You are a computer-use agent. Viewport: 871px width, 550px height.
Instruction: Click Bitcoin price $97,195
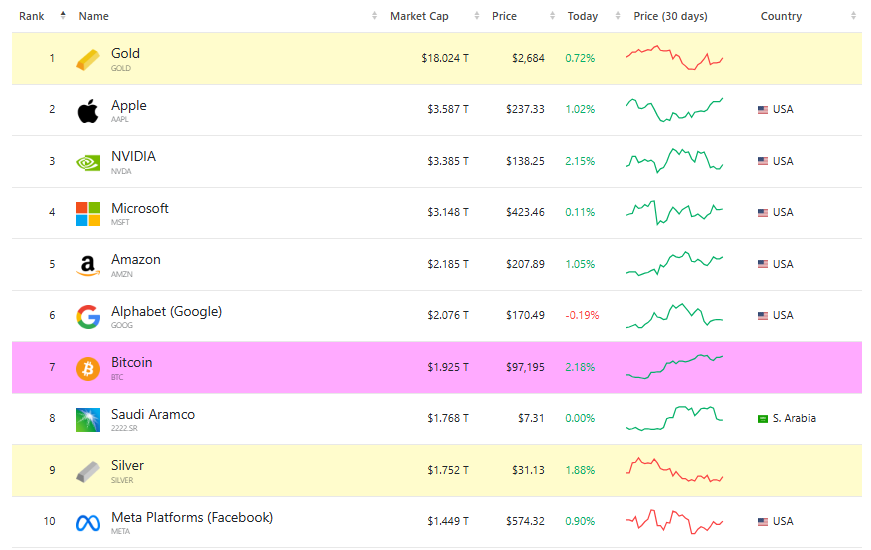[525, 367]
